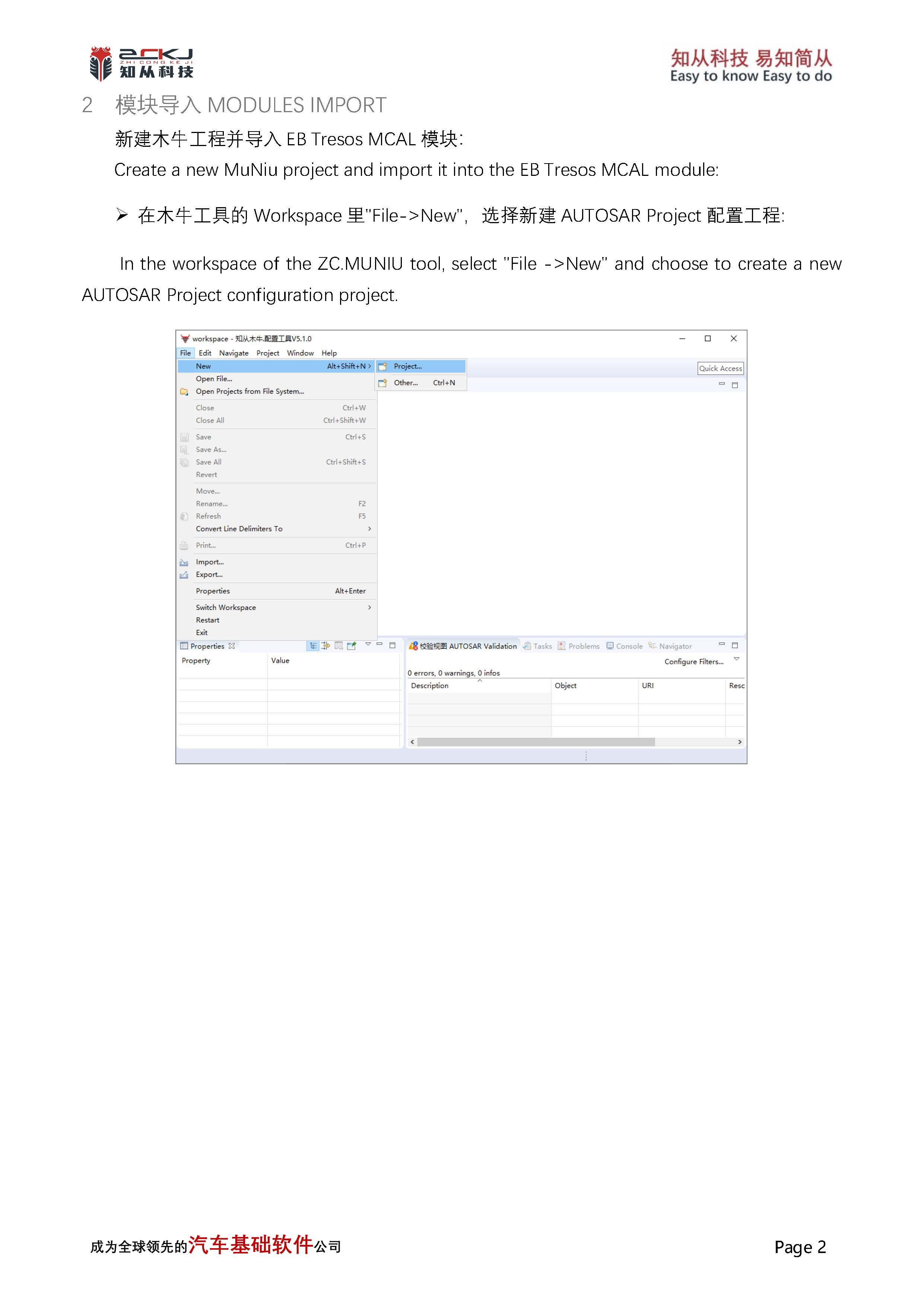This screenshot has height=1316, width=924.
Task: Click the Value column header
Action: coord(333,661)
